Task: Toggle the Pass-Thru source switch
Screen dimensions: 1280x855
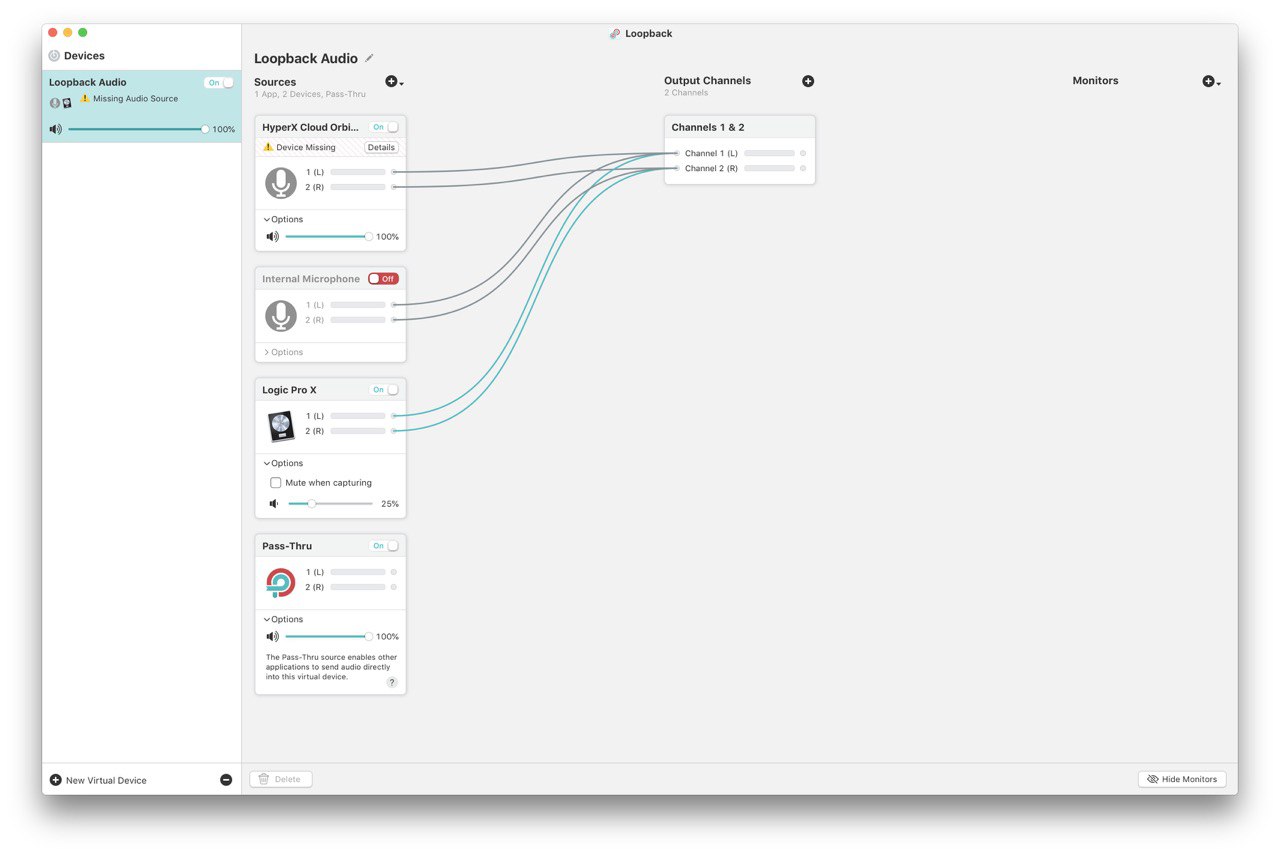Action: (x=384, y=546)
